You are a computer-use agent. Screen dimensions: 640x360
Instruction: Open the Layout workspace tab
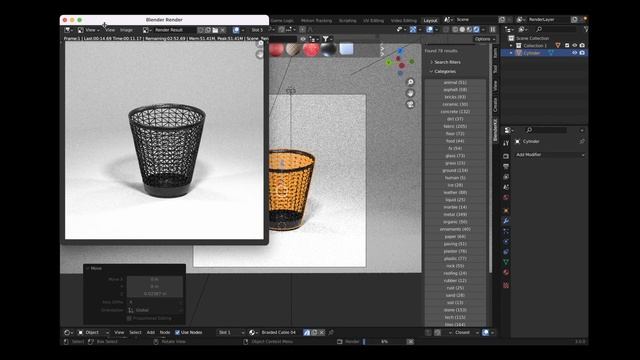(x=430, y=20)
